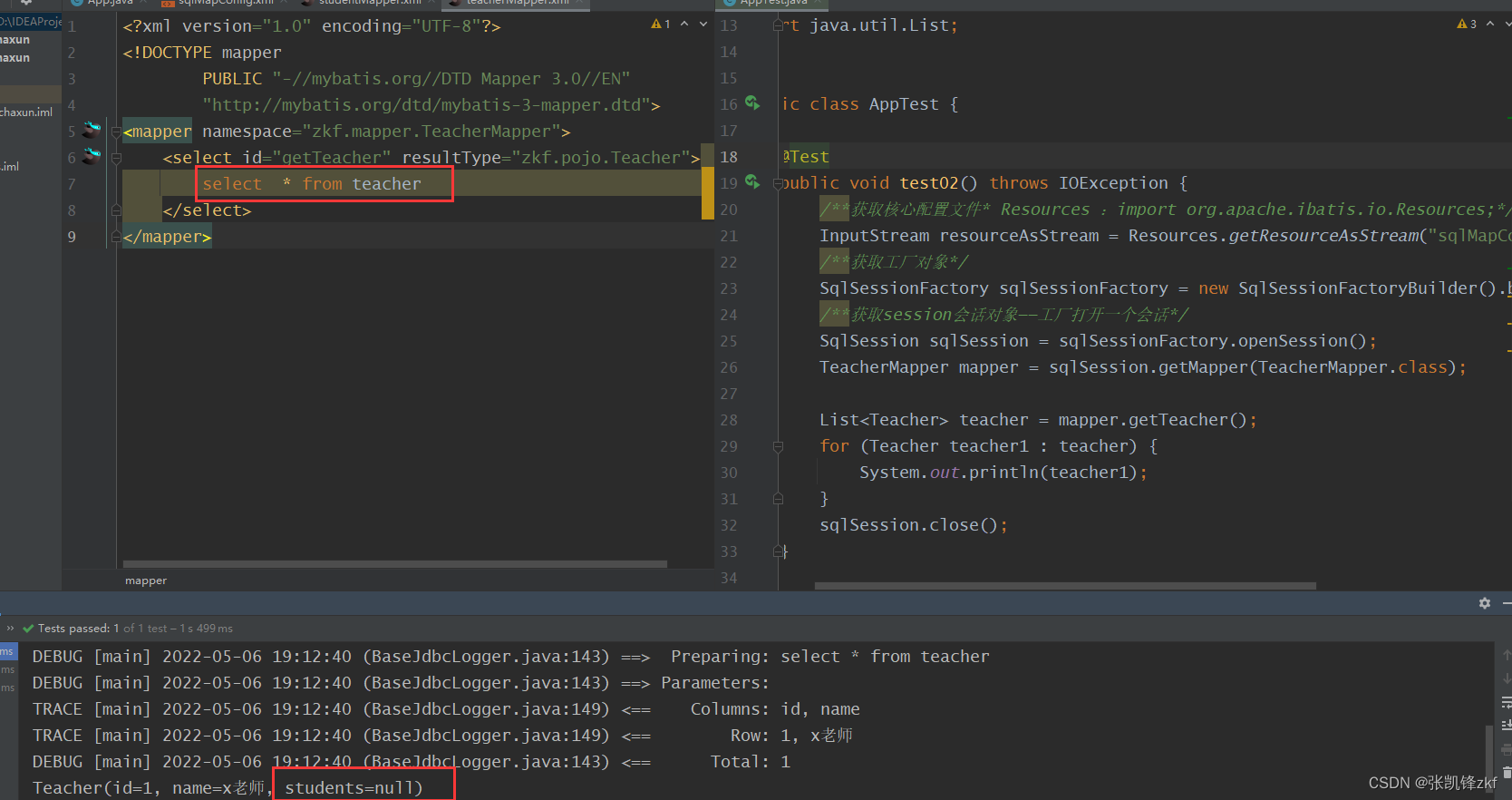Click print icon in console sidebar
The image size is (1512, 800).
click(1506, 748)
